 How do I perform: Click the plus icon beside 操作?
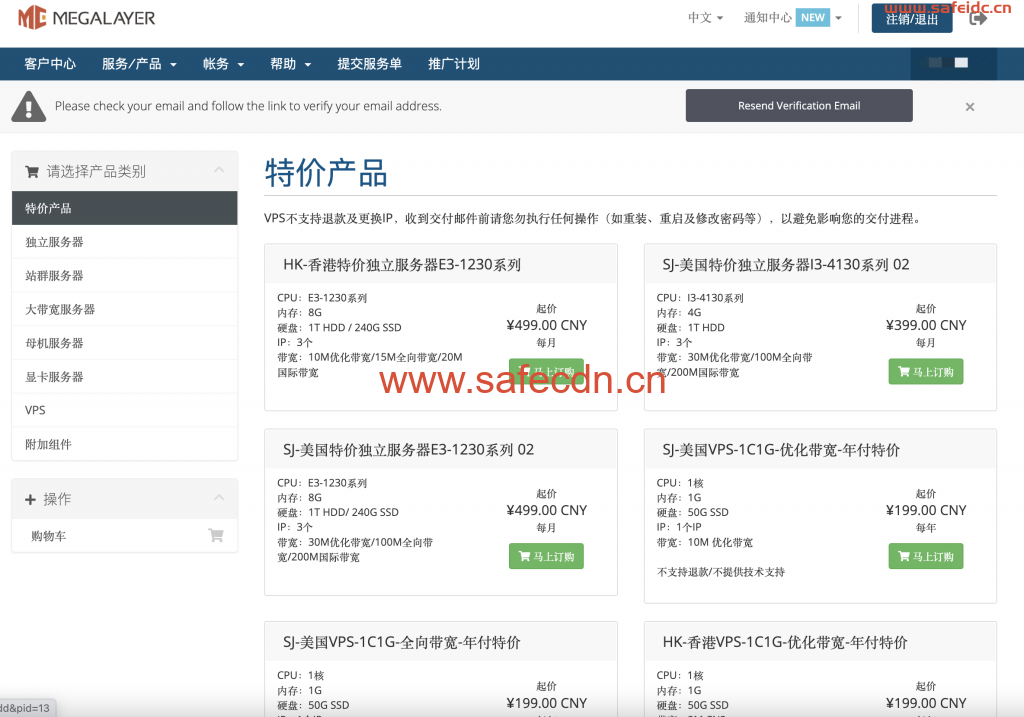pos(30,500)
